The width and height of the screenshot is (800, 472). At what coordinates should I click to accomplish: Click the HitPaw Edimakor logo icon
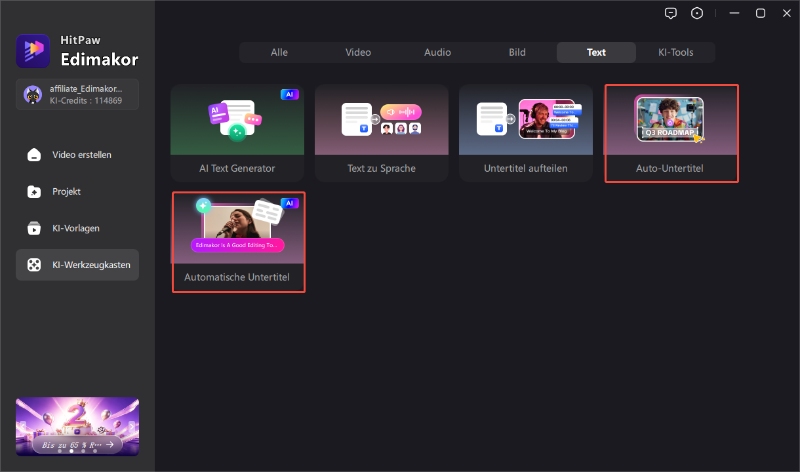click(33, 51)
